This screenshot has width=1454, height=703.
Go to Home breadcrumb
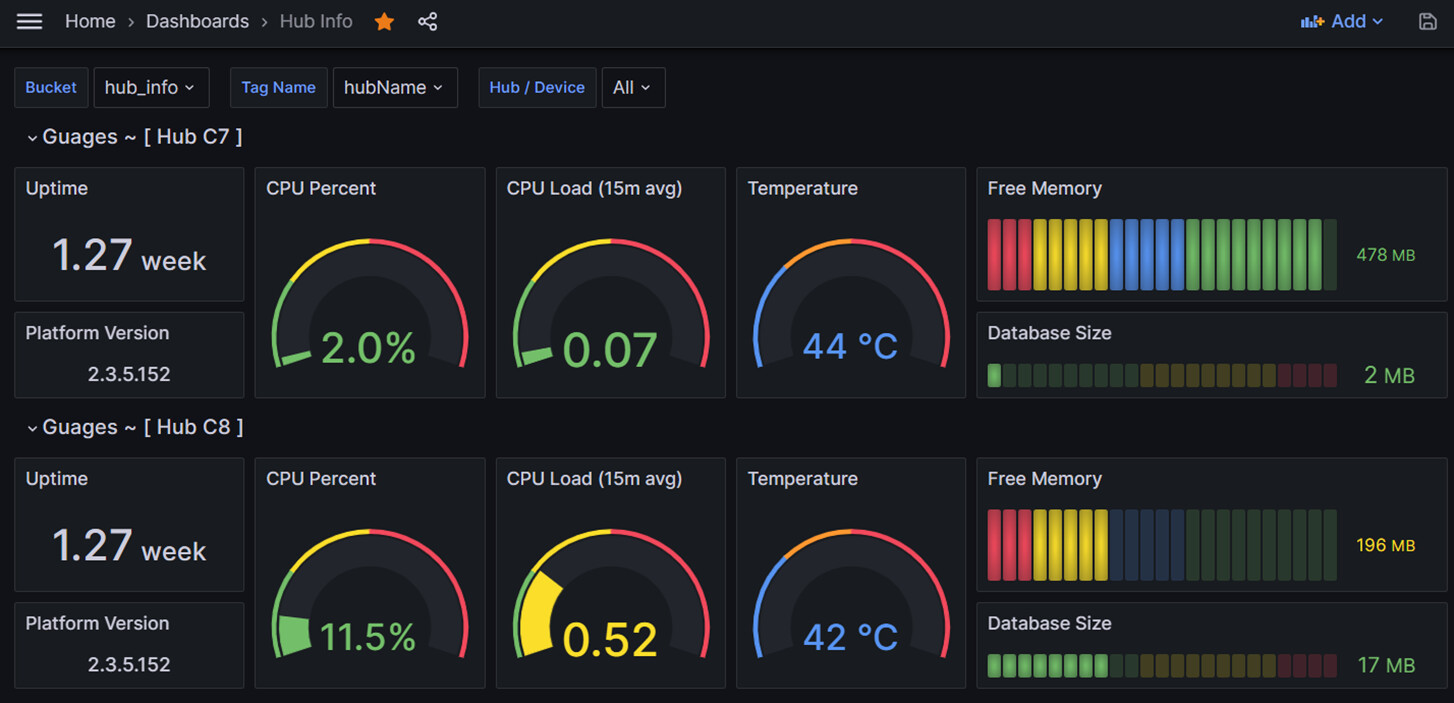pyautogui.click(x=90, y=21)
